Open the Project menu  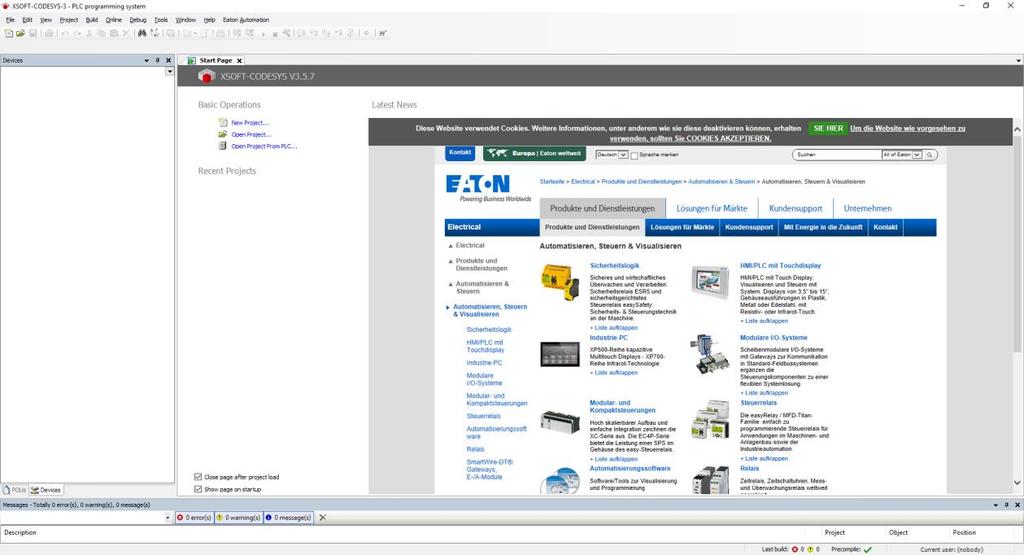point(69,20)
